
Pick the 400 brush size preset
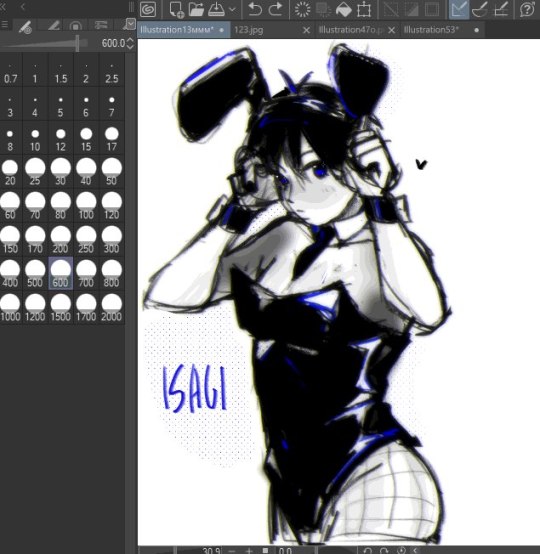tap(10, 274)
